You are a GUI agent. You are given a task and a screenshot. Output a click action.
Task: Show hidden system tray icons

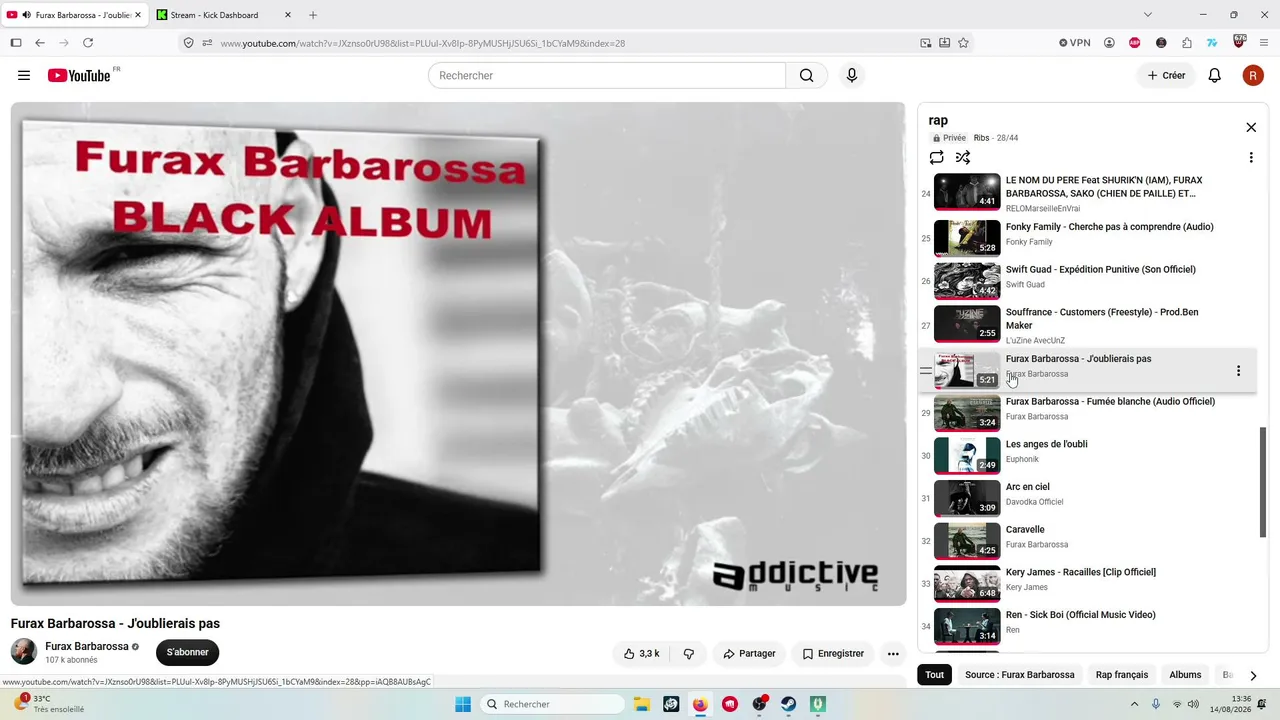[x=1134, y=704]
